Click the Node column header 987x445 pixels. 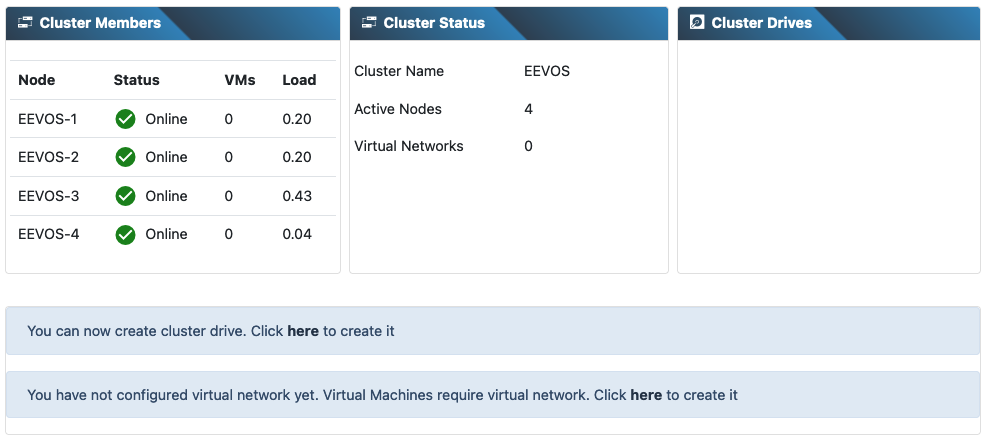point(37,80)
